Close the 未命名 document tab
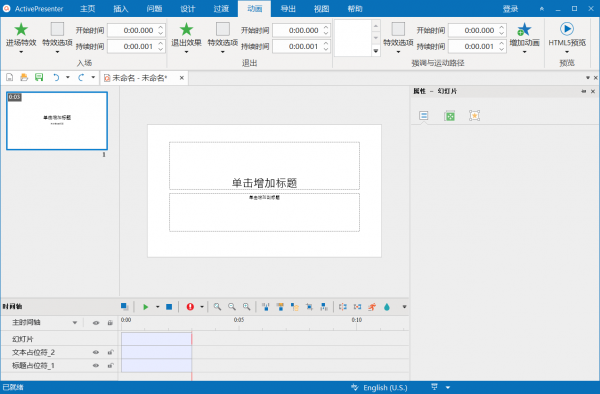The image size is (600, 394). point(182,78)
